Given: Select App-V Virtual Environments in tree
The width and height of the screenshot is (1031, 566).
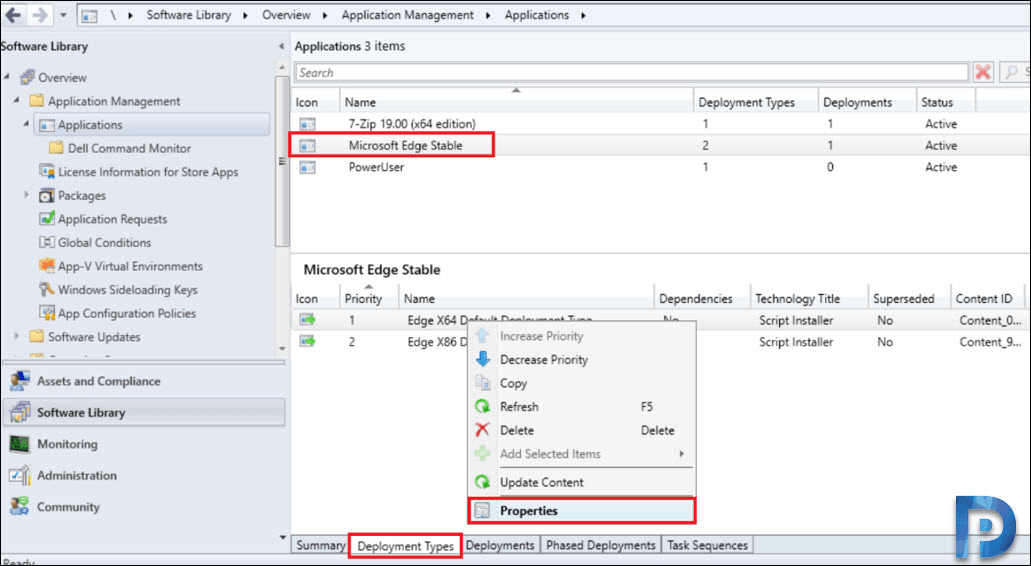Looking at the screenshot, I should [130, 266].
